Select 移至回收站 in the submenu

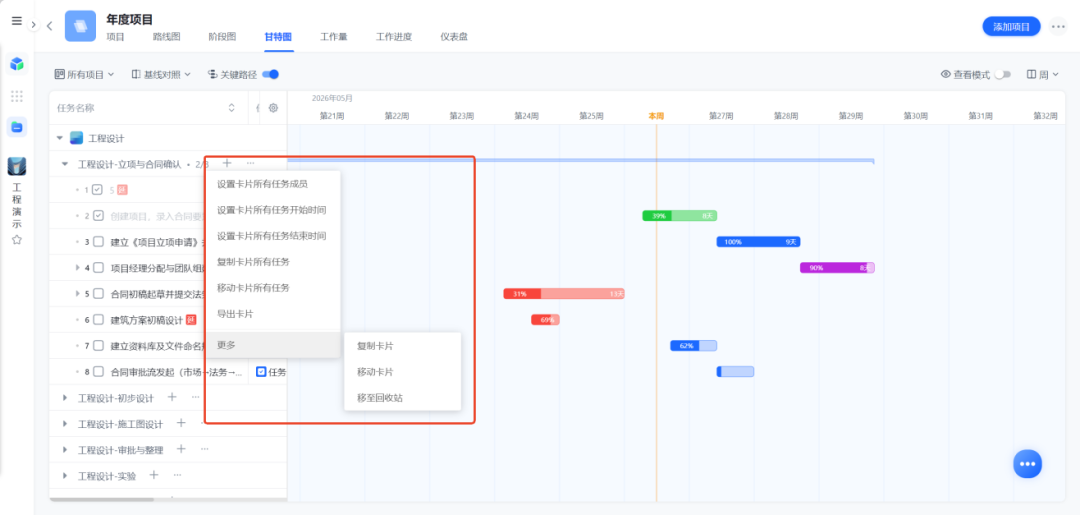tap(402, 397)
